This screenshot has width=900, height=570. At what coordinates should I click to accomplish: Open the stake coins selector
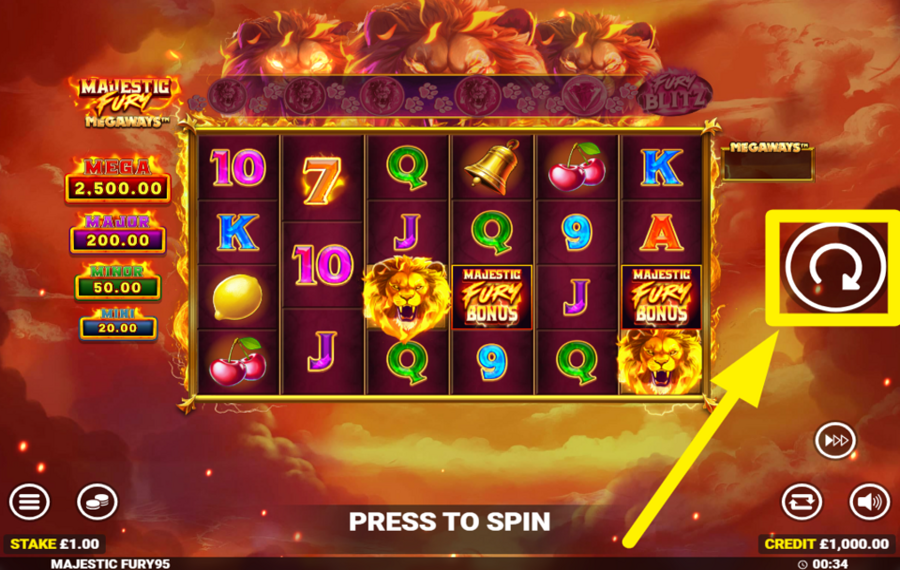(98, 502)
